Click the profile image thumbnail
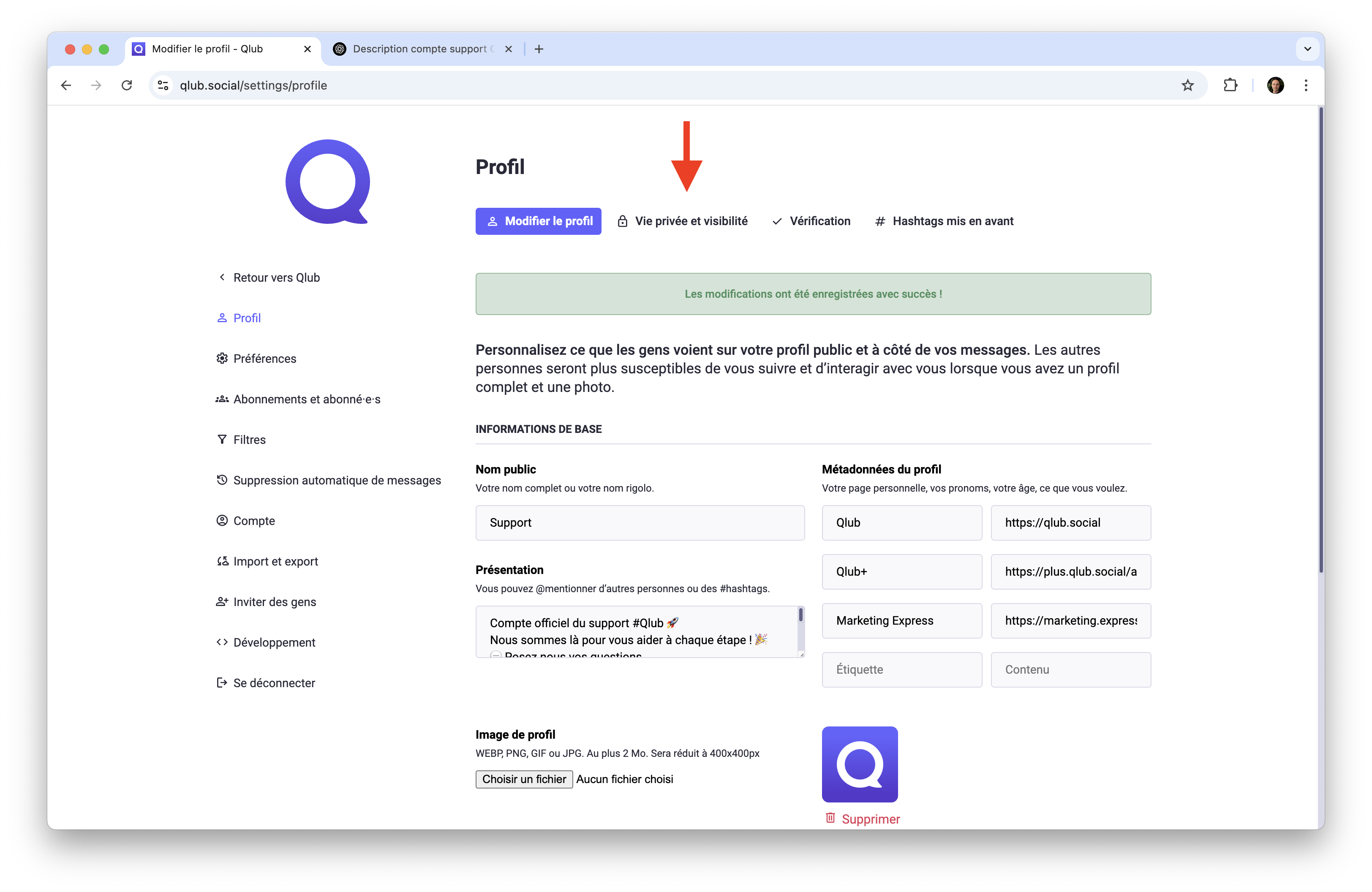1372x892 pixels. (x=860, y=764)
